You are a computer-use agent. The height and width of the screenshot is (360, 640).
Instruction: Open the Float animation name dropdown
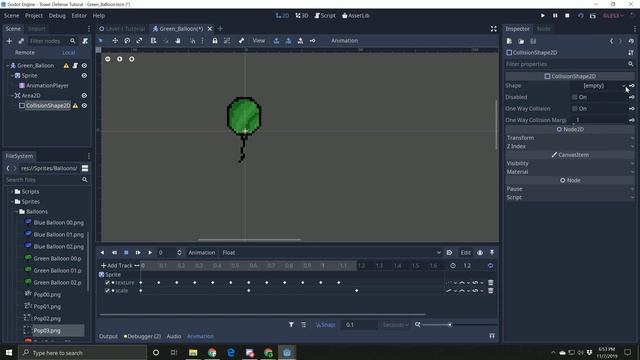331,253
